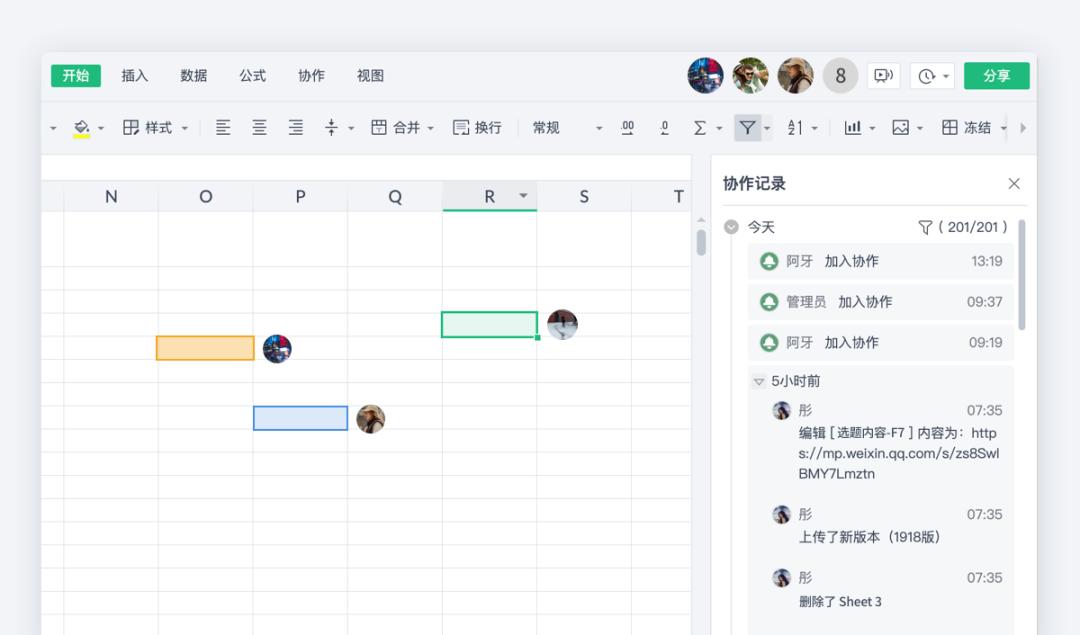Close the 协作记录 panel
The image size is (1080, 635).
coord(1014,184)
